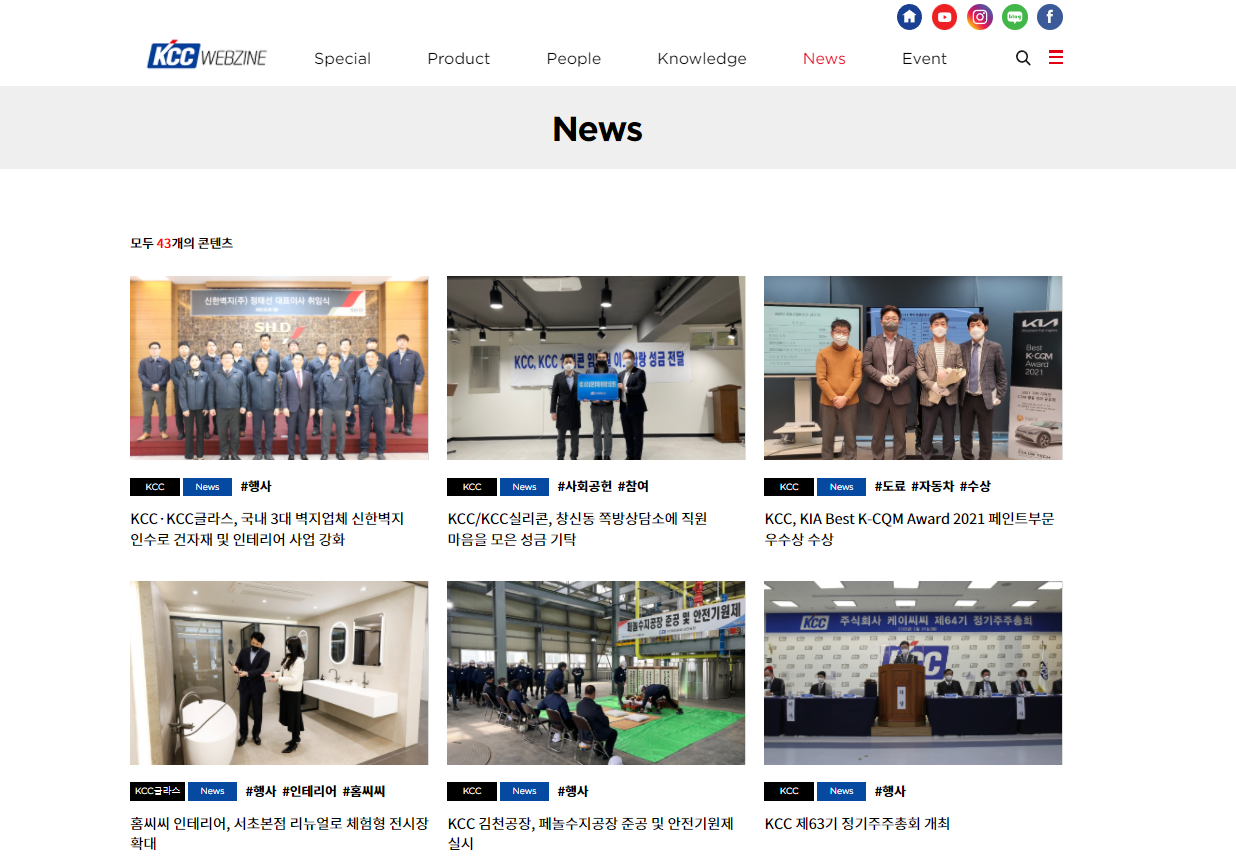Read article 창신동 쪽방상담소 성금 기탁
The image size is (1236, 868).
point(577,529)
